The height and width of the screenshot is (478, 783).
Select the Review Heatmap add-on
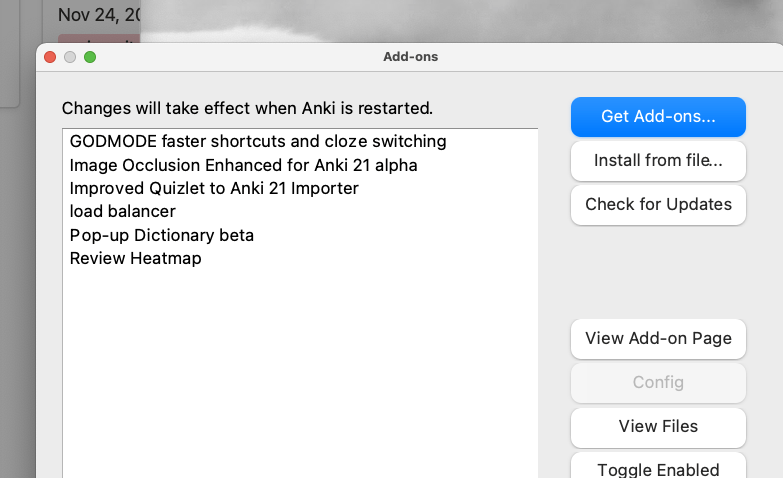click(x=136, y=258)
